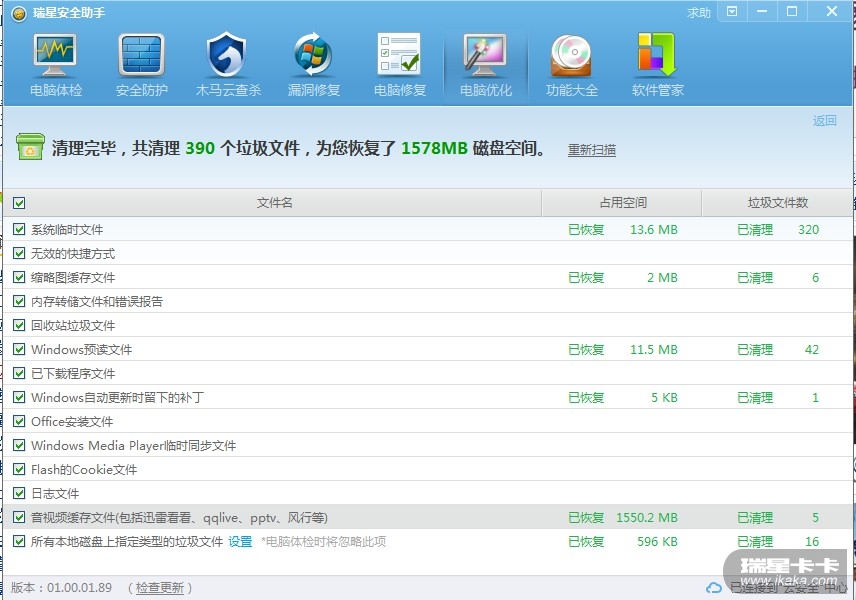The image size is (856, 600).
Task: Uncheck 已下载程序文件 checkbox
Action: [19, 373]
